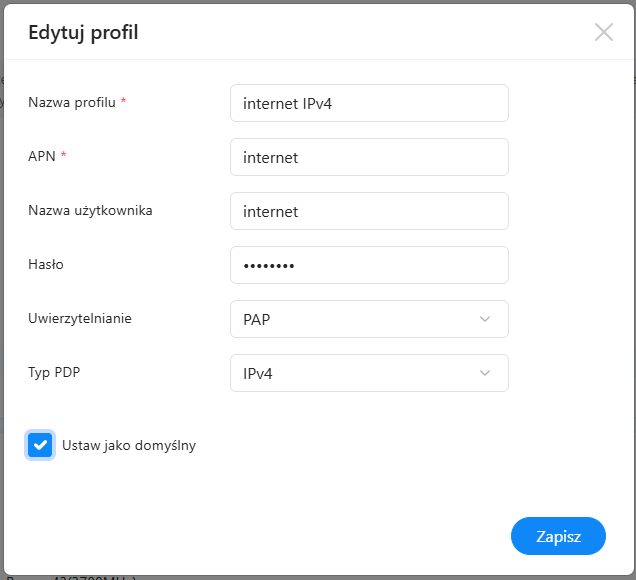This screenshot has width=636, height=580.
Task: Click the Typ PDP field label
Action: (x=54, y=372)
